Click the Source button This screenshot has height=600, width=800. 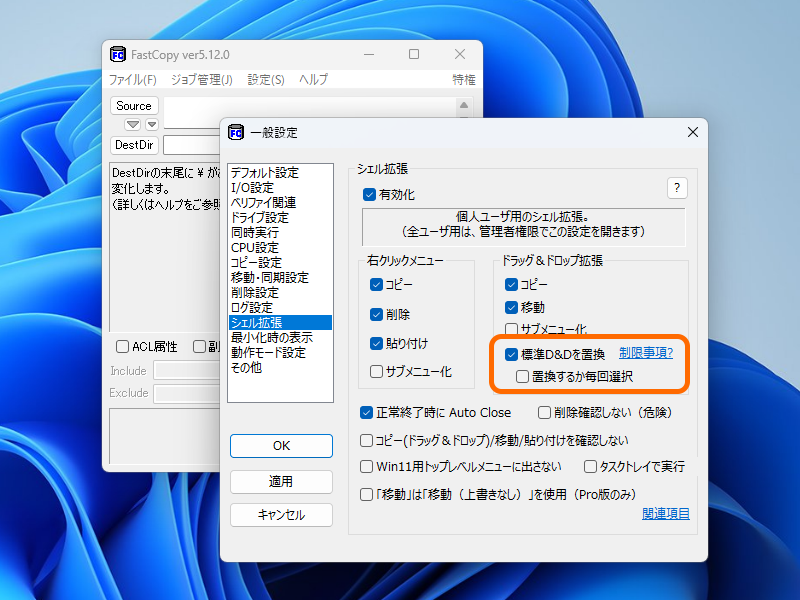pos(134,106)
